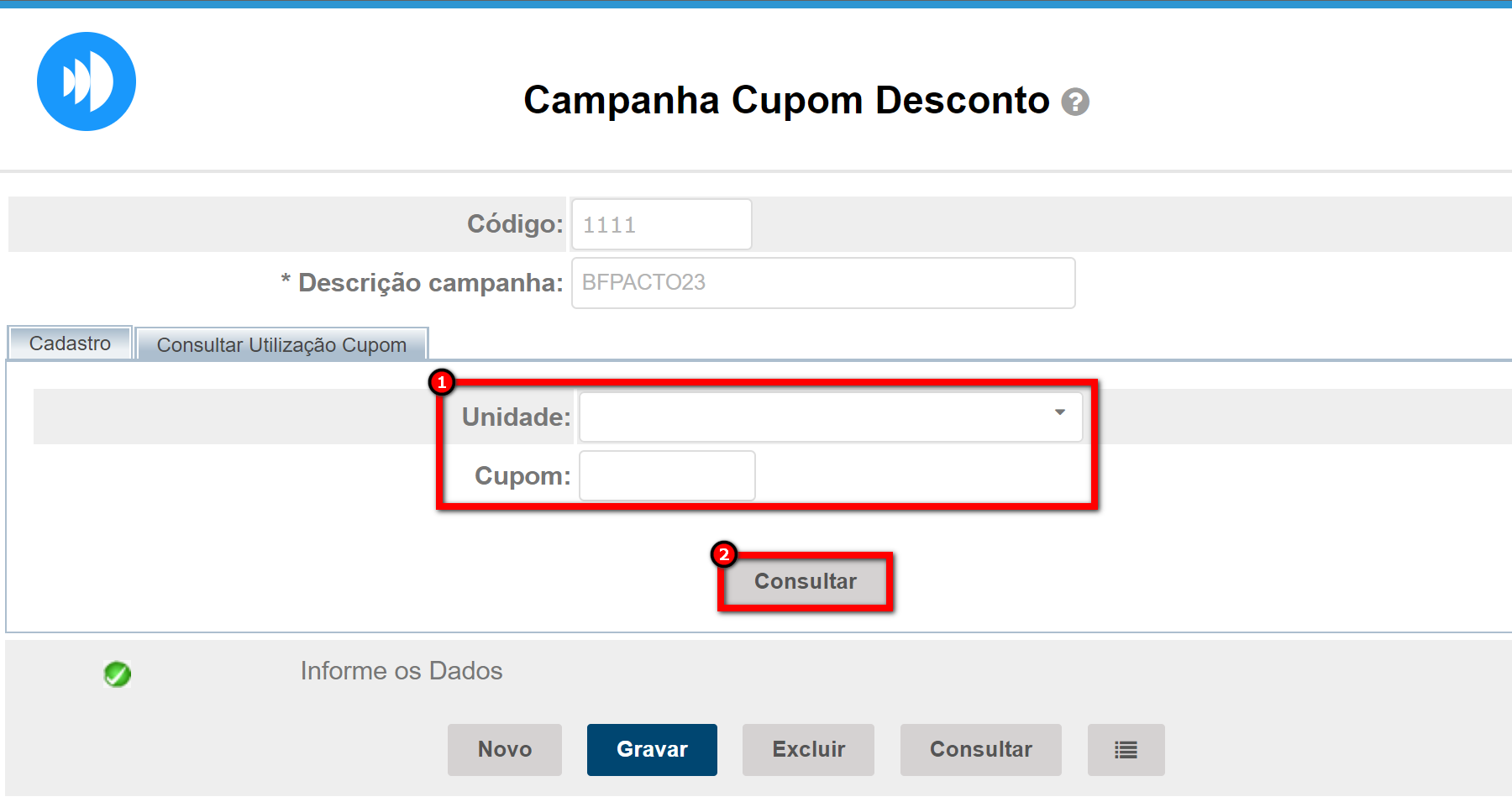The height and width of the screenshot is (797, 1512).
Task: Click the Campanha Cupom Desconto title
Action: (786, 101)
